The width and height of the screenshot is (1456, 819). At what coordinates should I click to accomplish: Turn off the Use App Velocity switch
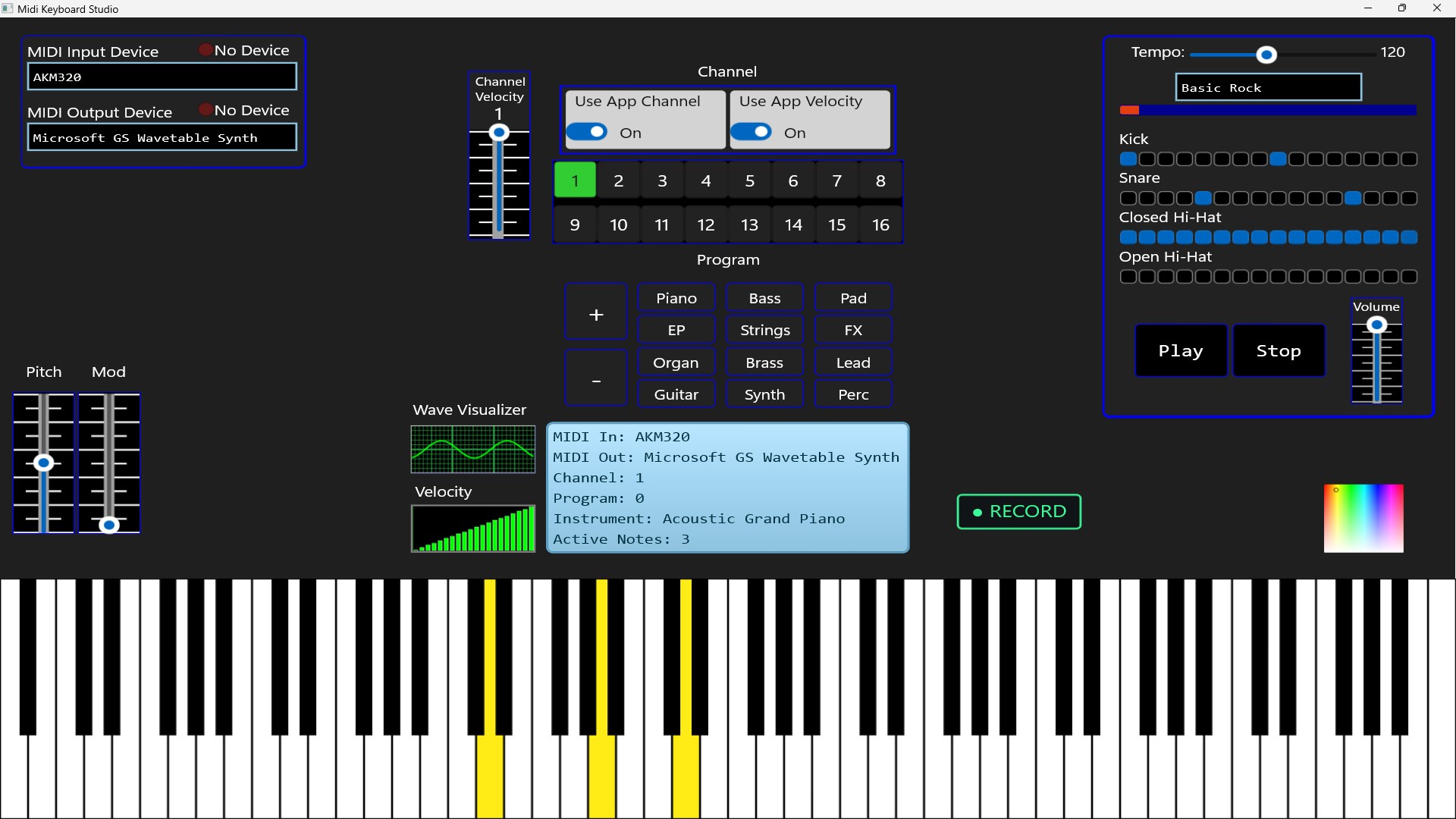tap(752, 132)
